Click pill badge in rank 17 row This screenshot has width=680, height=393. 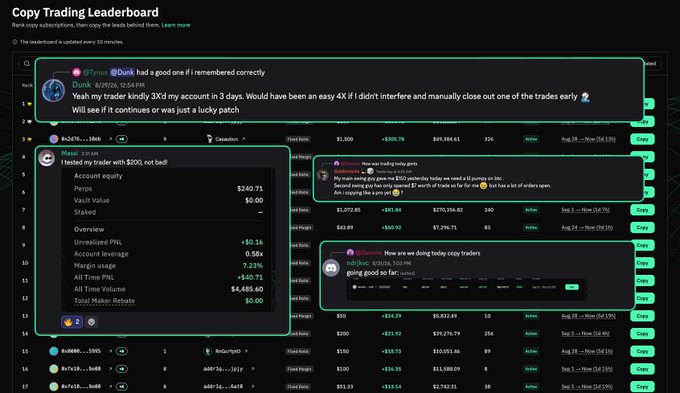click(122, 386)
